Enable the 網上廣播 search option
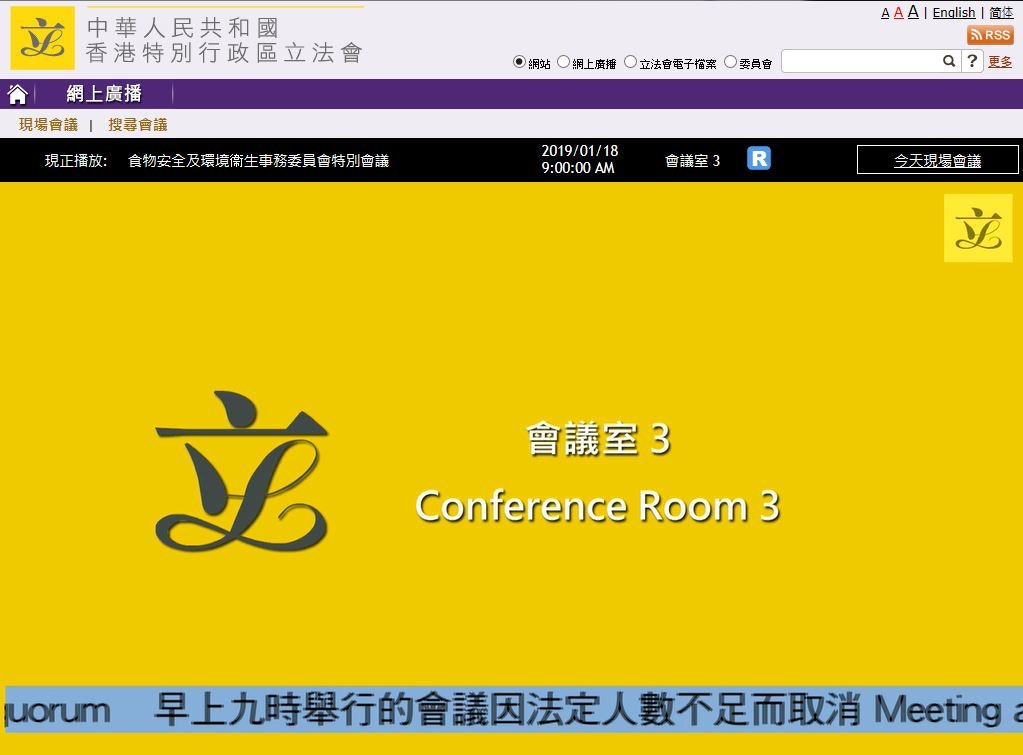Viewport: 1023px width, 755px height. point(561,61)
